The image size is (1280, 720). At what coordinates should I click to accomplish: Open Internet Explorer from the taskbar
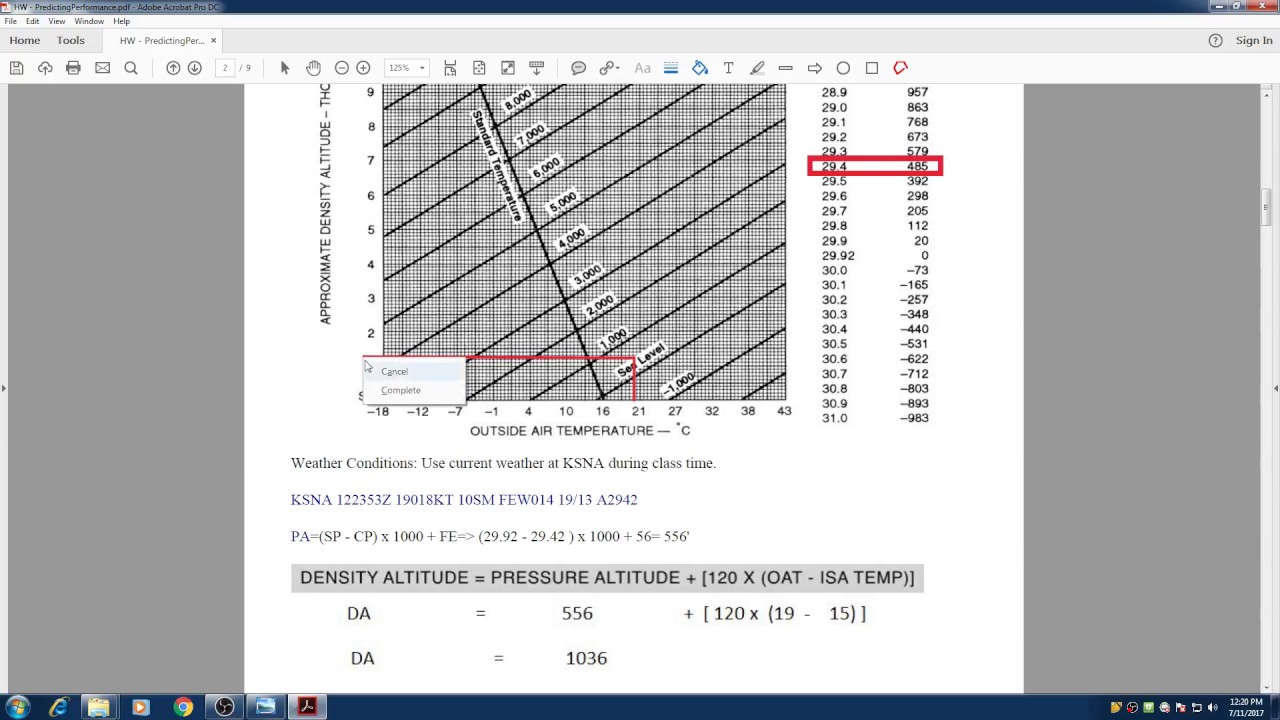click(x=58, y=707)
